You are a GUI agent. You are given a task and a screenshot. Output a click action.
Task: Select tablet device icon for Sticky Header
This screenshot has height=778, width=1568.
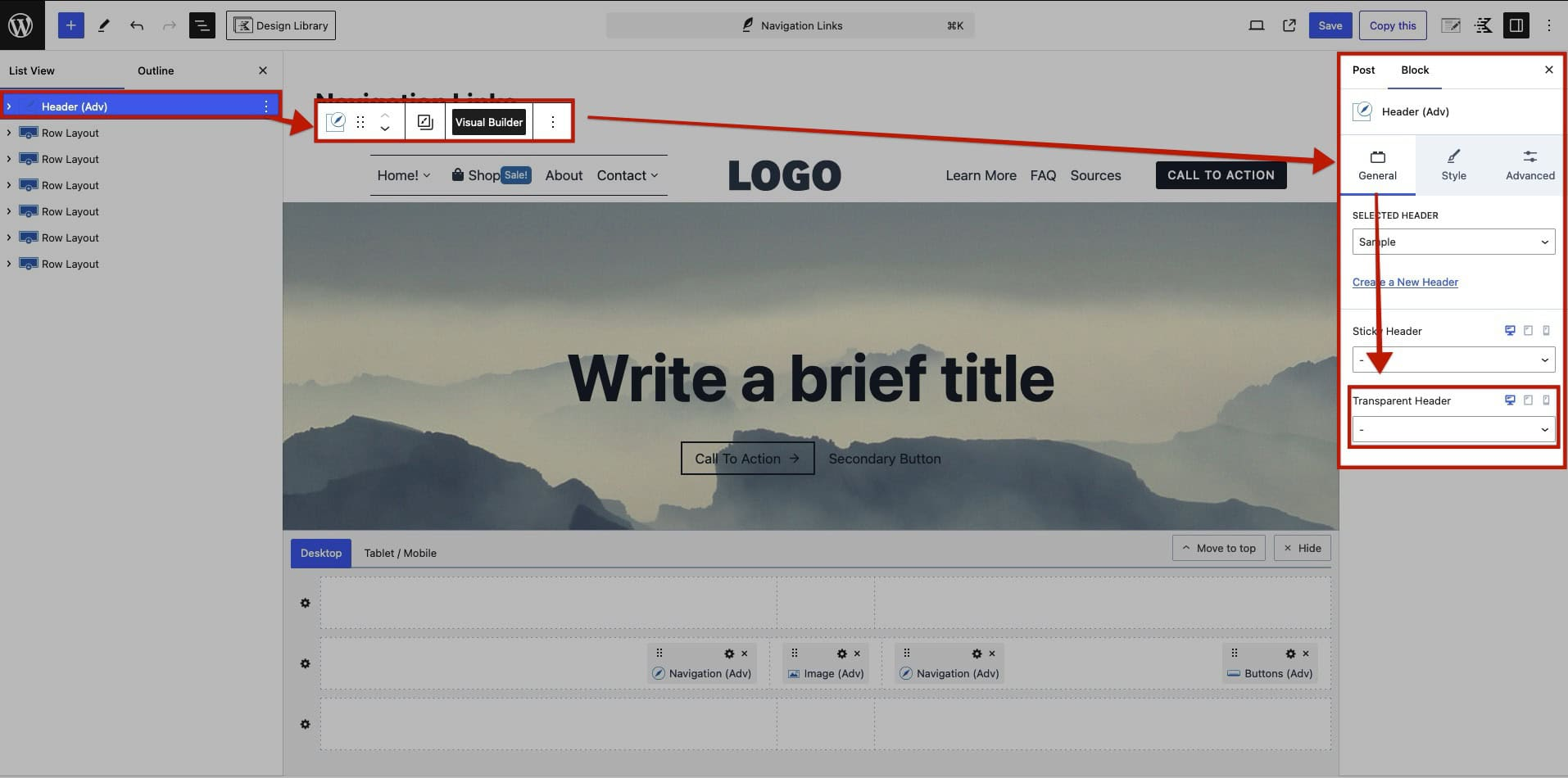(1528, 331)
